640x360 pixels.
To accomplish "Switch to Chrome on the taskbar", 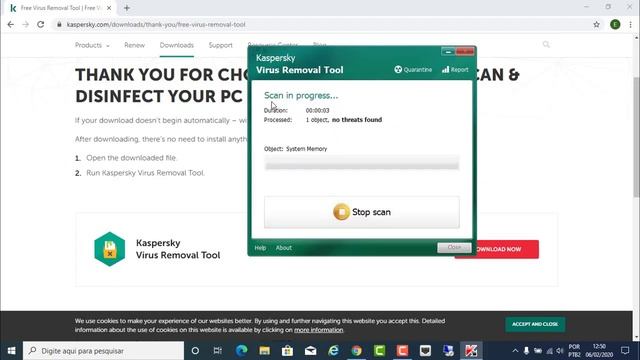I will click(x=356, y=351).
